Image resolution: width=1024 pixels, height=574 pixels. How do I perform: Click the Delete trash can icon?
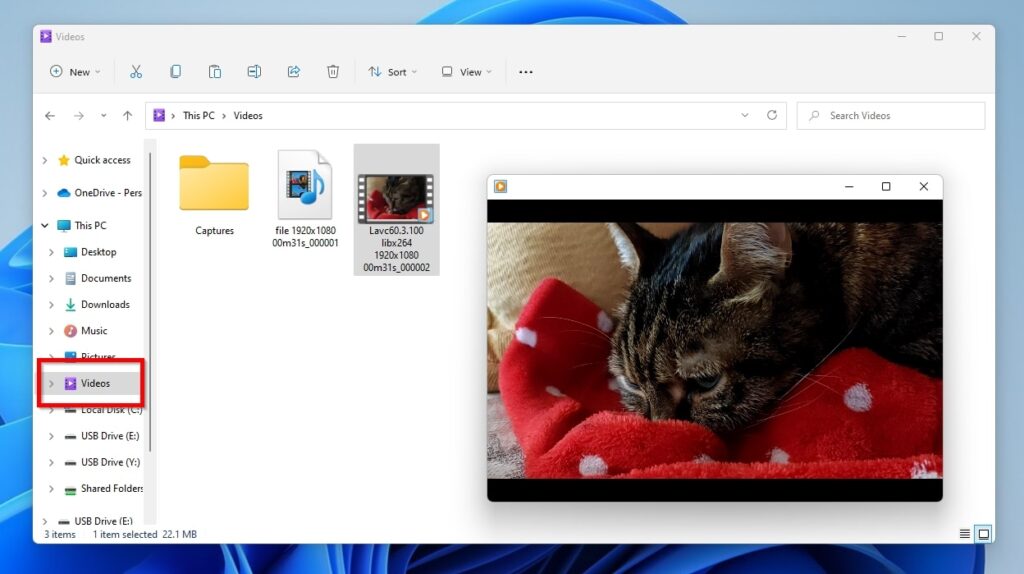coord(333,72)
